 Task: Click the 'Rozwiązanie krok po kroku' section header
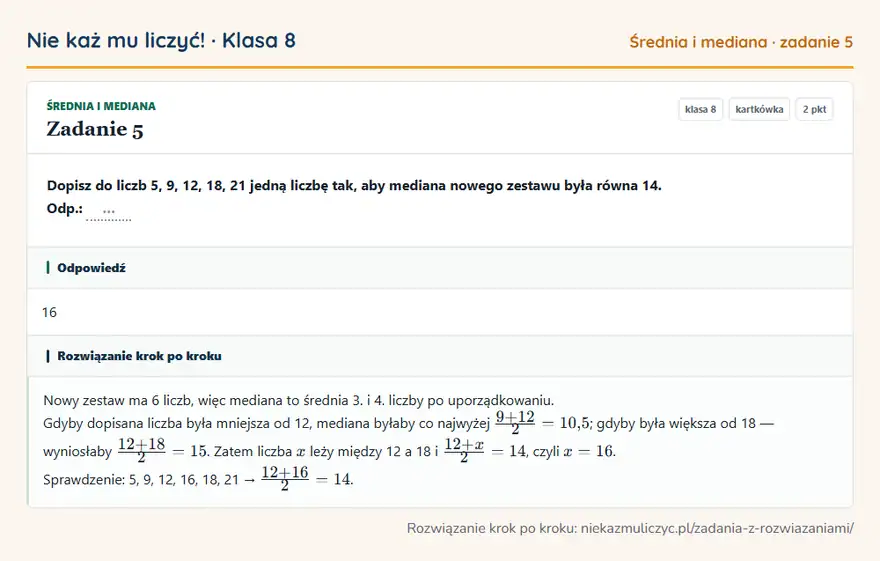139,356
